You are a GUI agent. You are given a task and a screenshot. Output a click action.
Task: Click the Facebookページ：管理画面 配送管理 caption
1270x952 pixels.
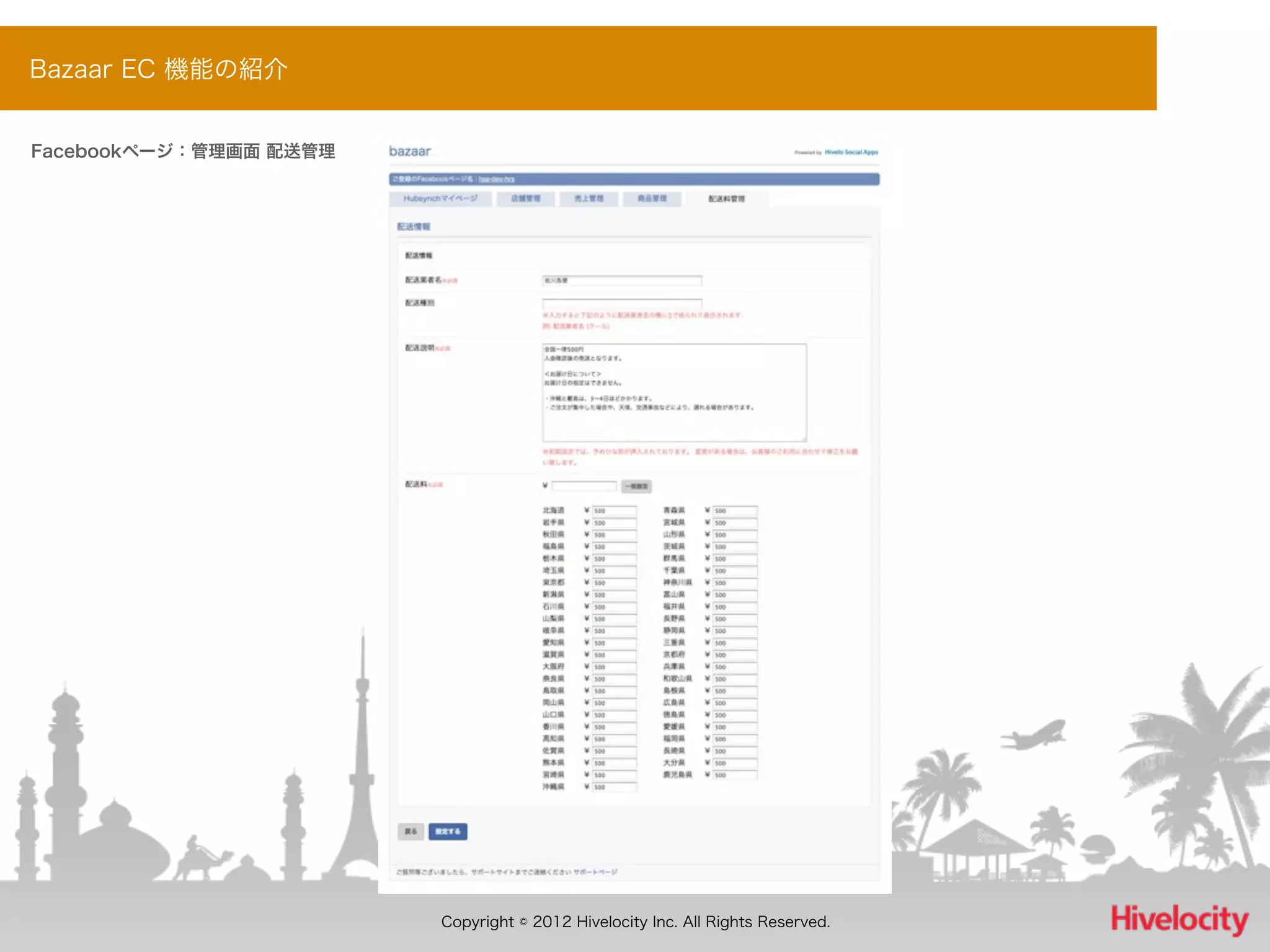coord(183,151)
